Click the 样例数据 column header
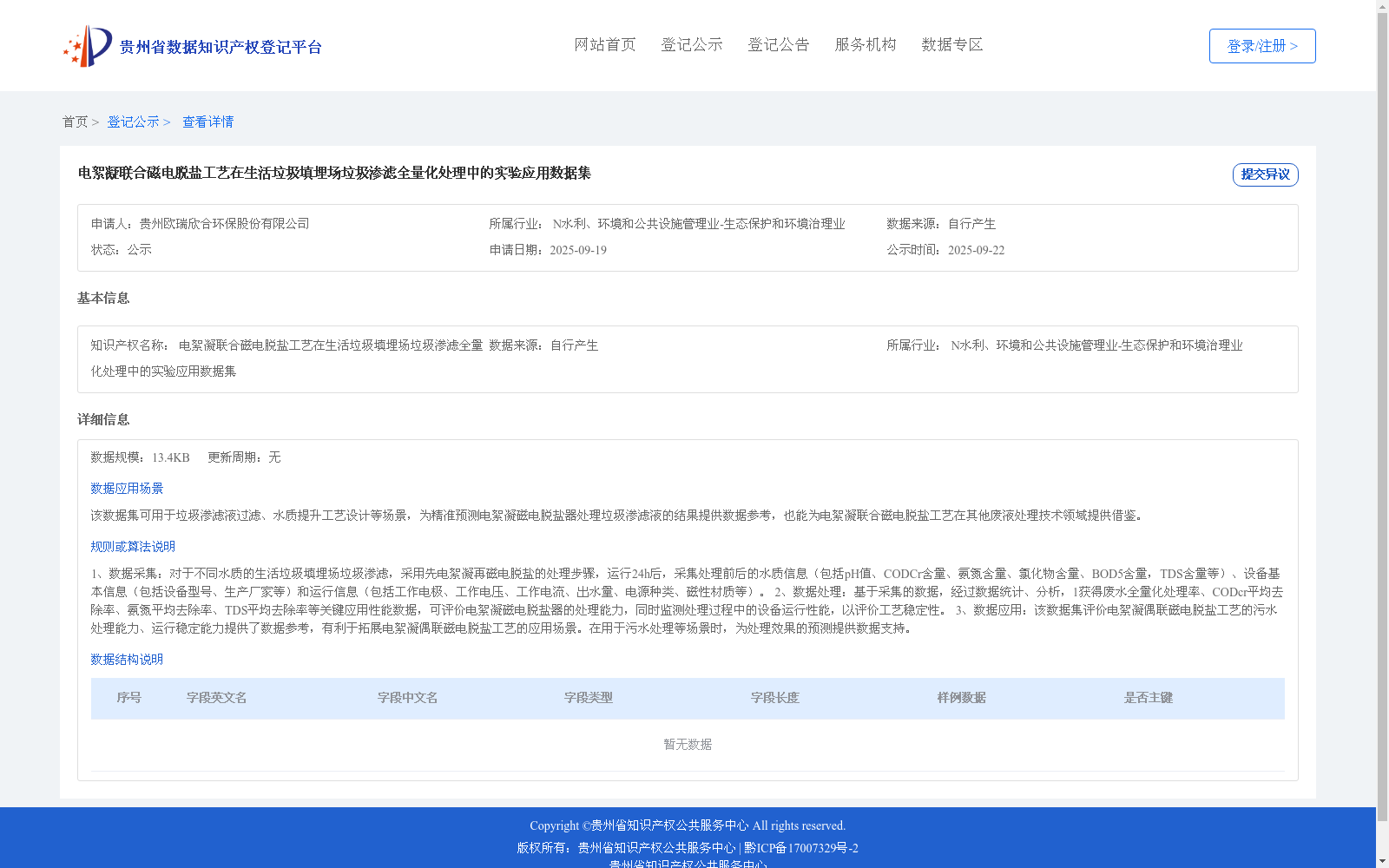The image size is (1389, 868). [962, 698]
